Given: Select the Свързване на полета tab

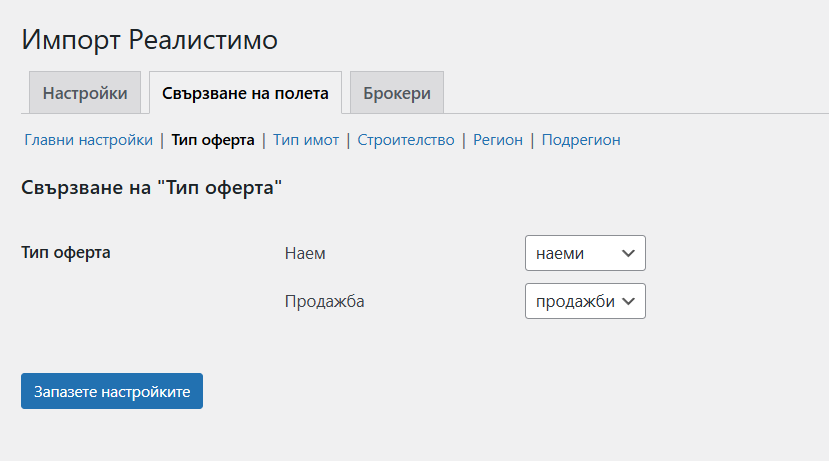Looking at the screenshot, I should 245,93.
